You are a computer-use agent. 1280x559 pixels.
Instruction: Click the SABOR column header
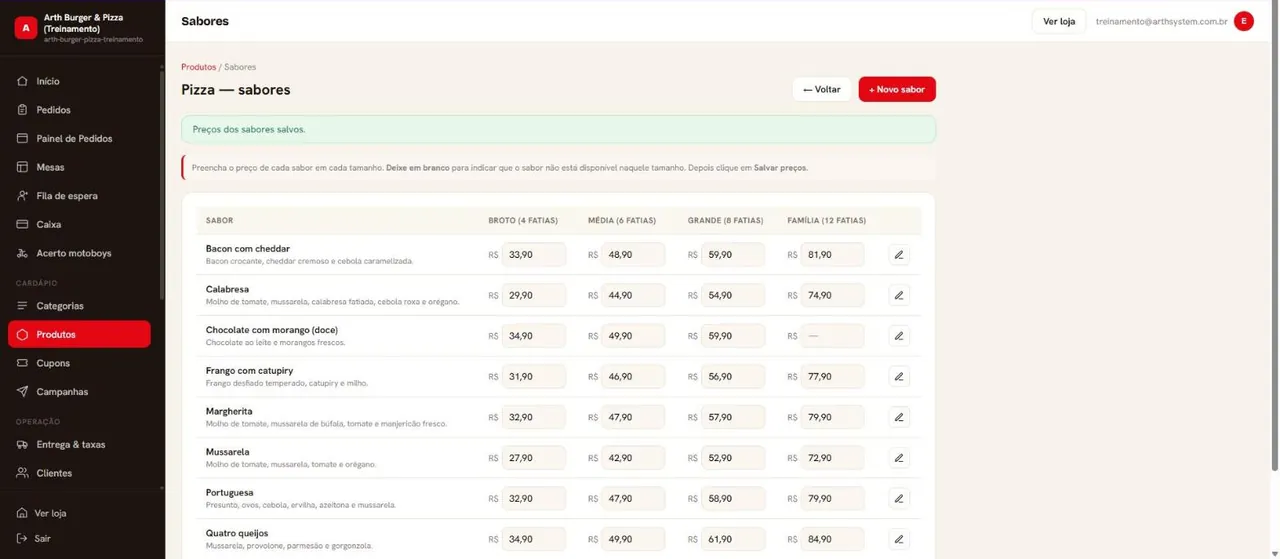[x=219, y=220]
